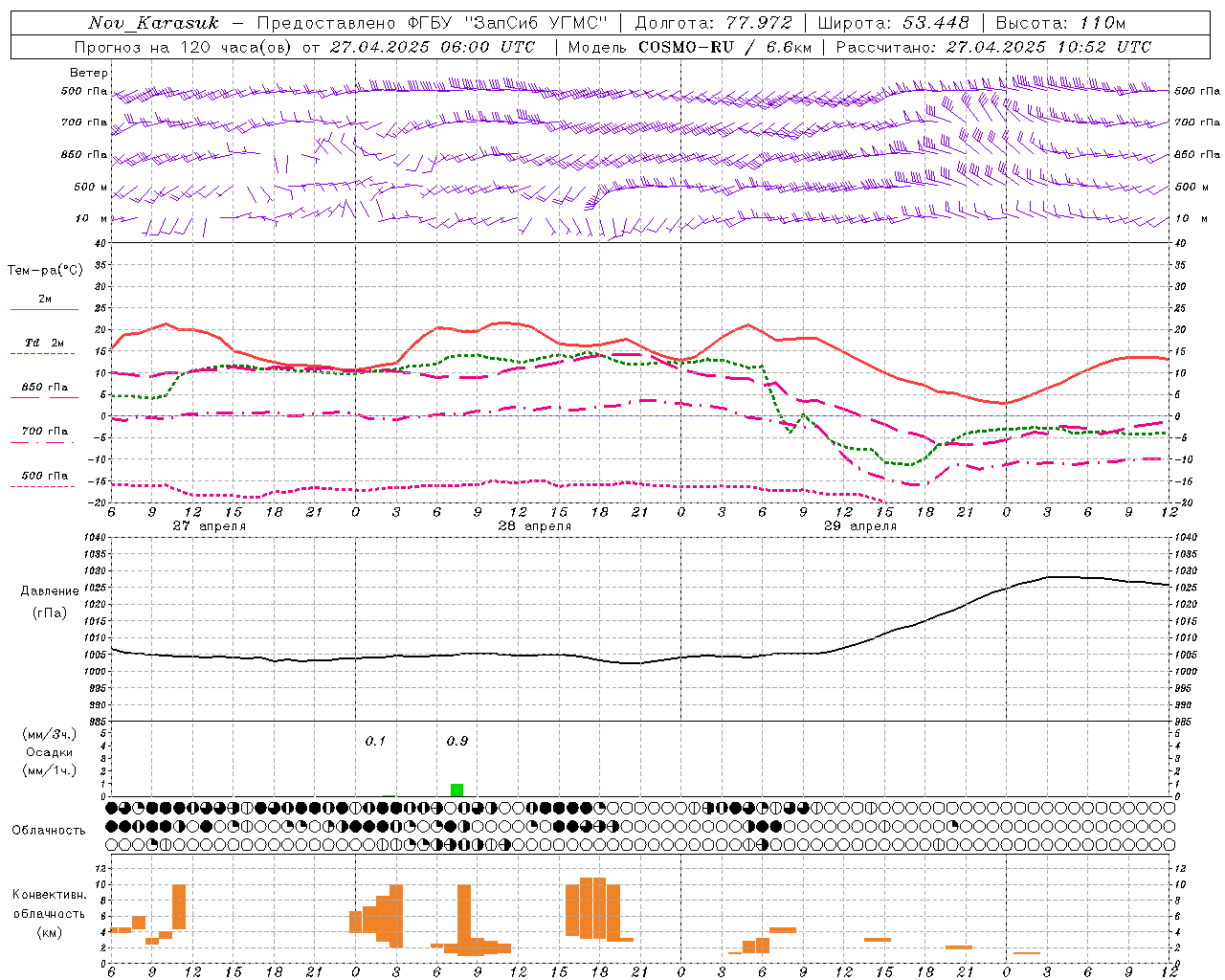This screenshot has height=980, width=1225.
Task: Click the elevation text Высота: 110м
Action: pyautogui.click(x=1060, y=23)
